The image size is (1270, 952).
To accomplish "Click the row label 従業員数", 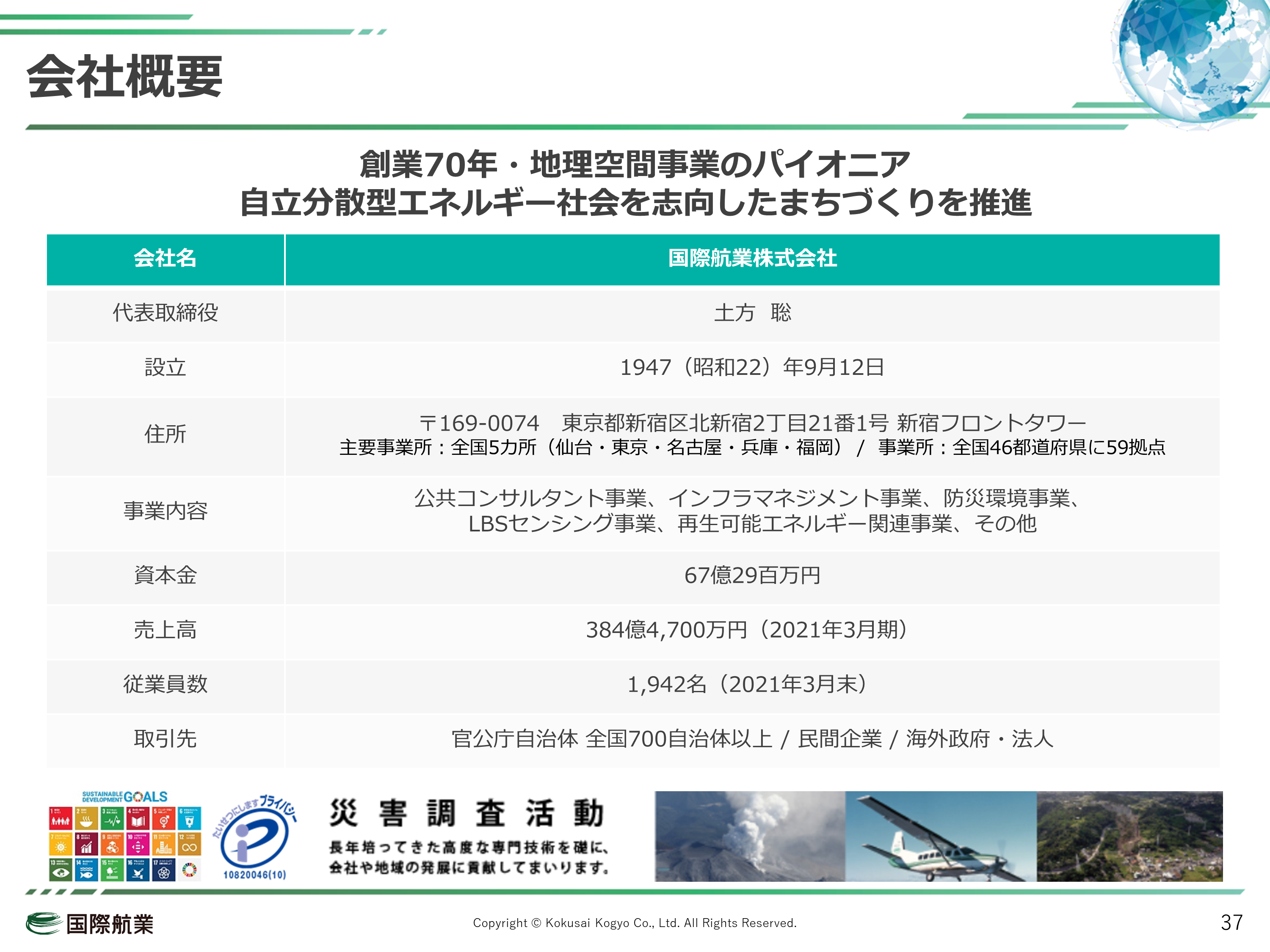I will coord(166,684).
